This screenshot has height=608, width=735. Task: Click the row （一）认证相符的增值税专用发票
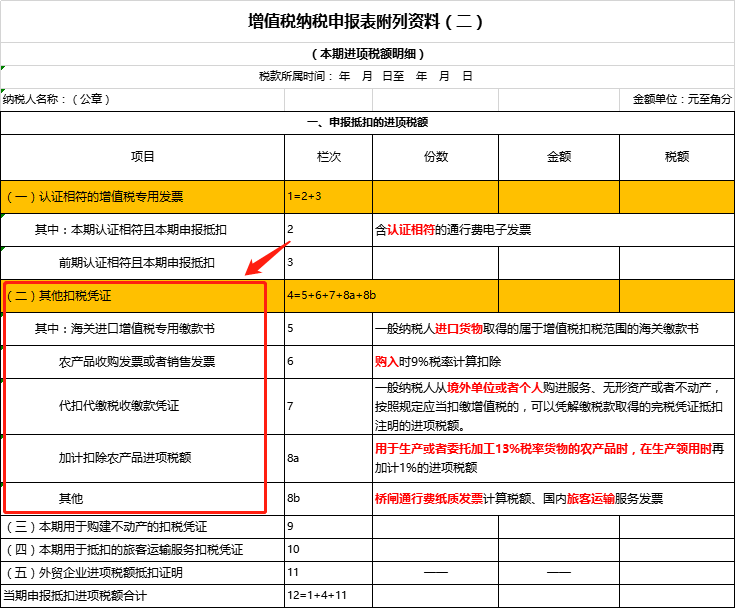(142, 197)
